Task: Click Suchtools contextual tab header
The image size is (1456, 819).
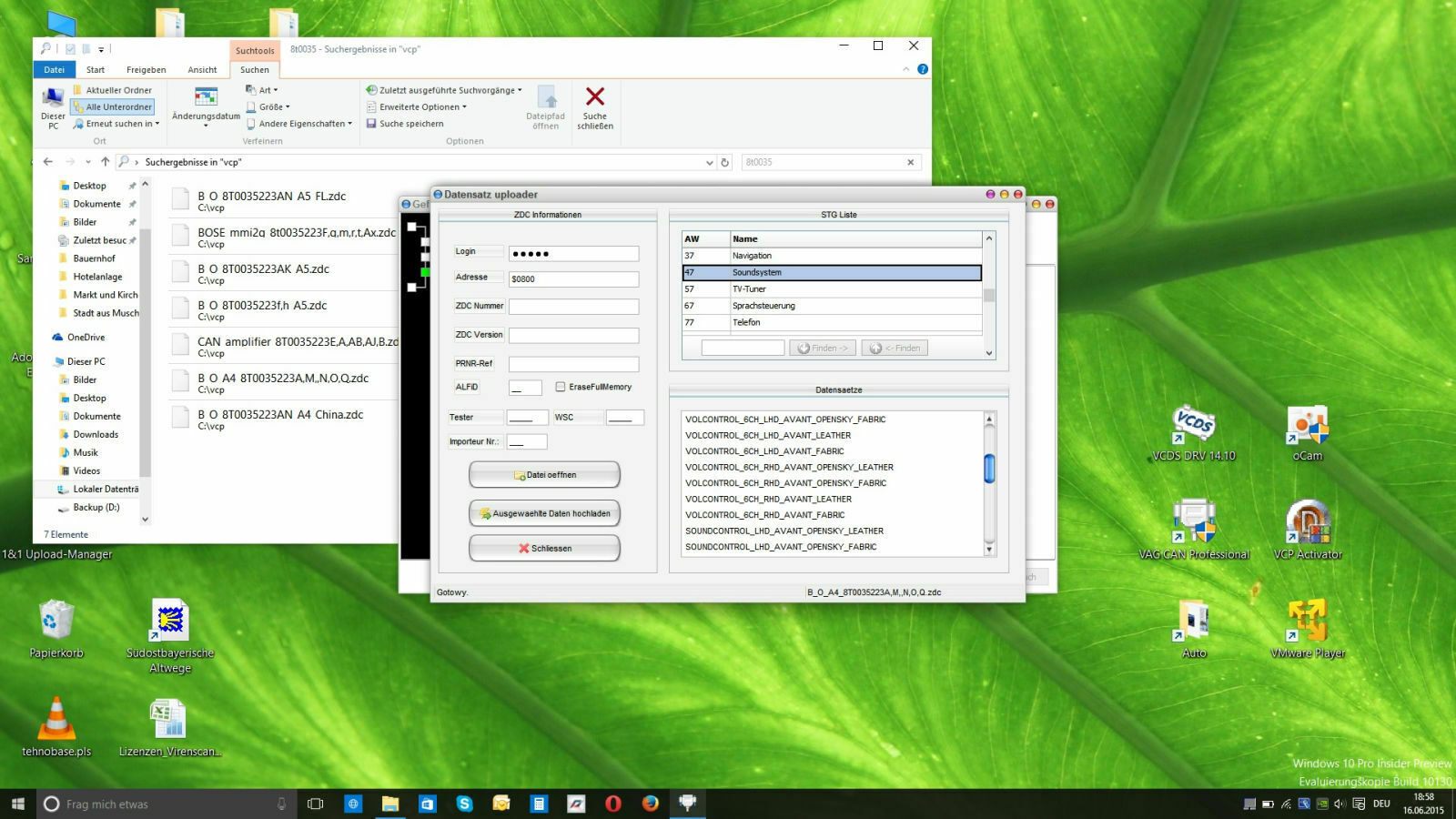Action: tap(255, 50)
